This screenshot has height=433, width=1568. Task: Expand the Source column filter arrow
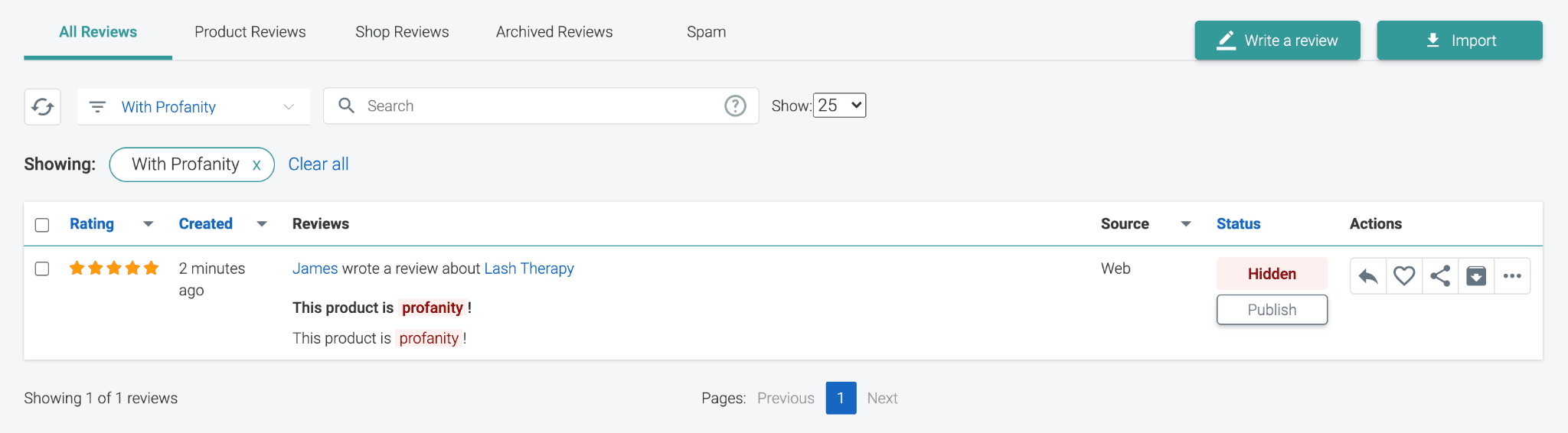click(x=1186, y=224)
